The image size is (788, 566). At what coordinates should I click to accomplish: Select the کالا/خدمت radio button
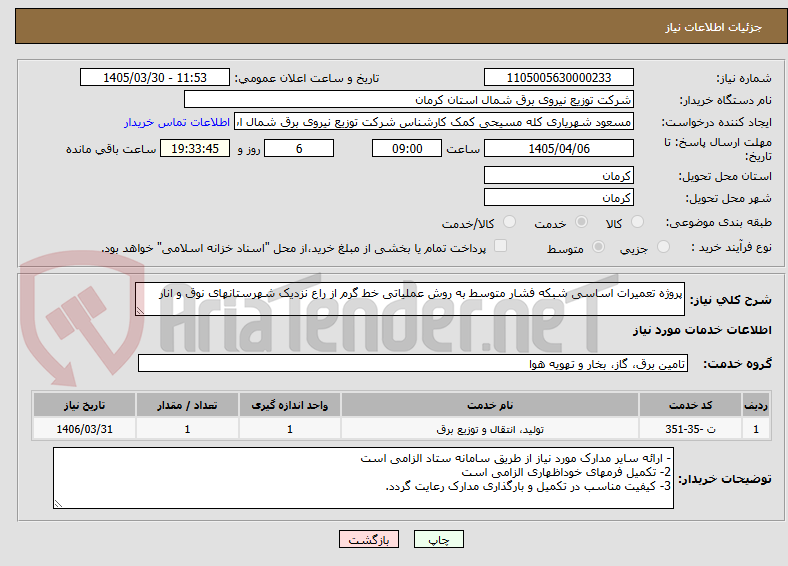pos(510,222)
